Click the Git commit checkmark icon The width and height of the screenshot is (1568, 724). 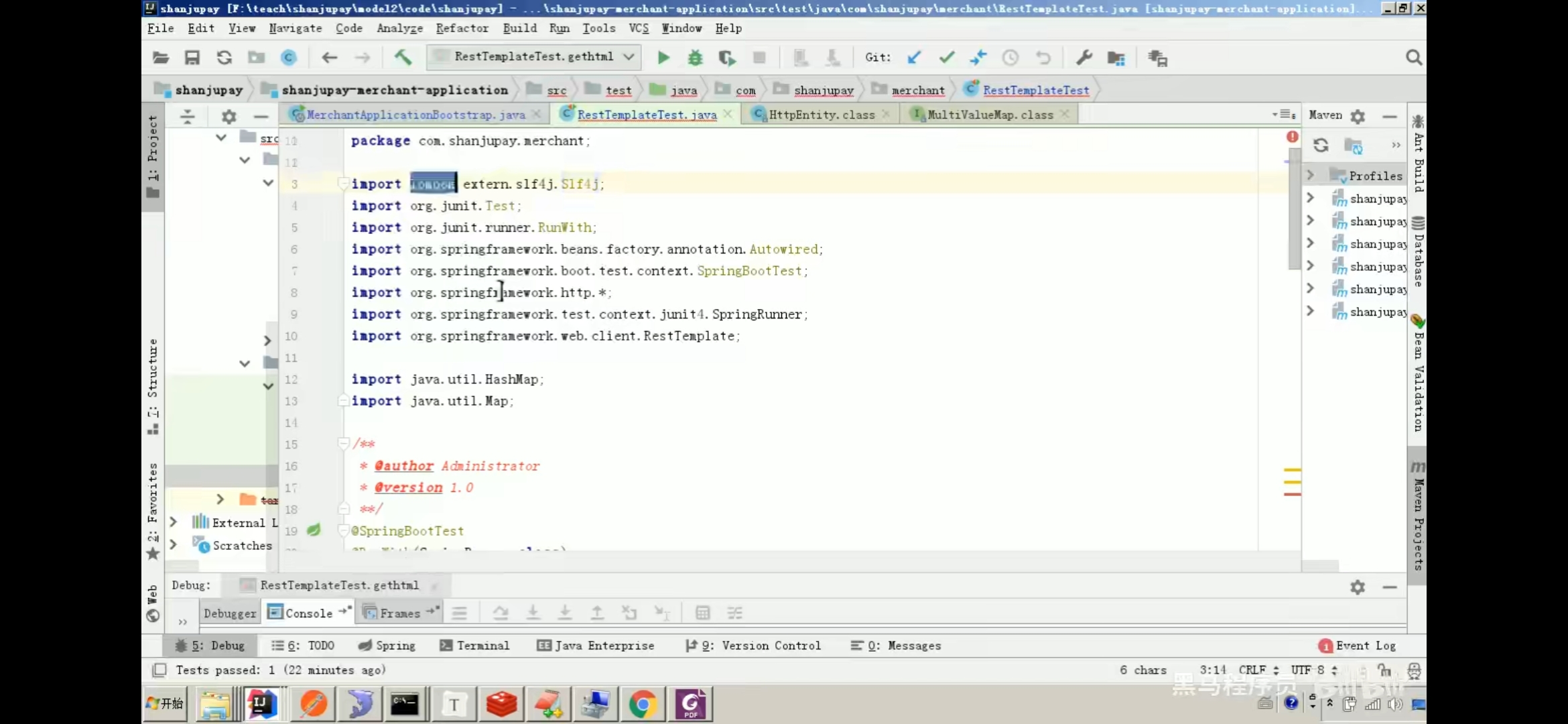pos(946,58)
